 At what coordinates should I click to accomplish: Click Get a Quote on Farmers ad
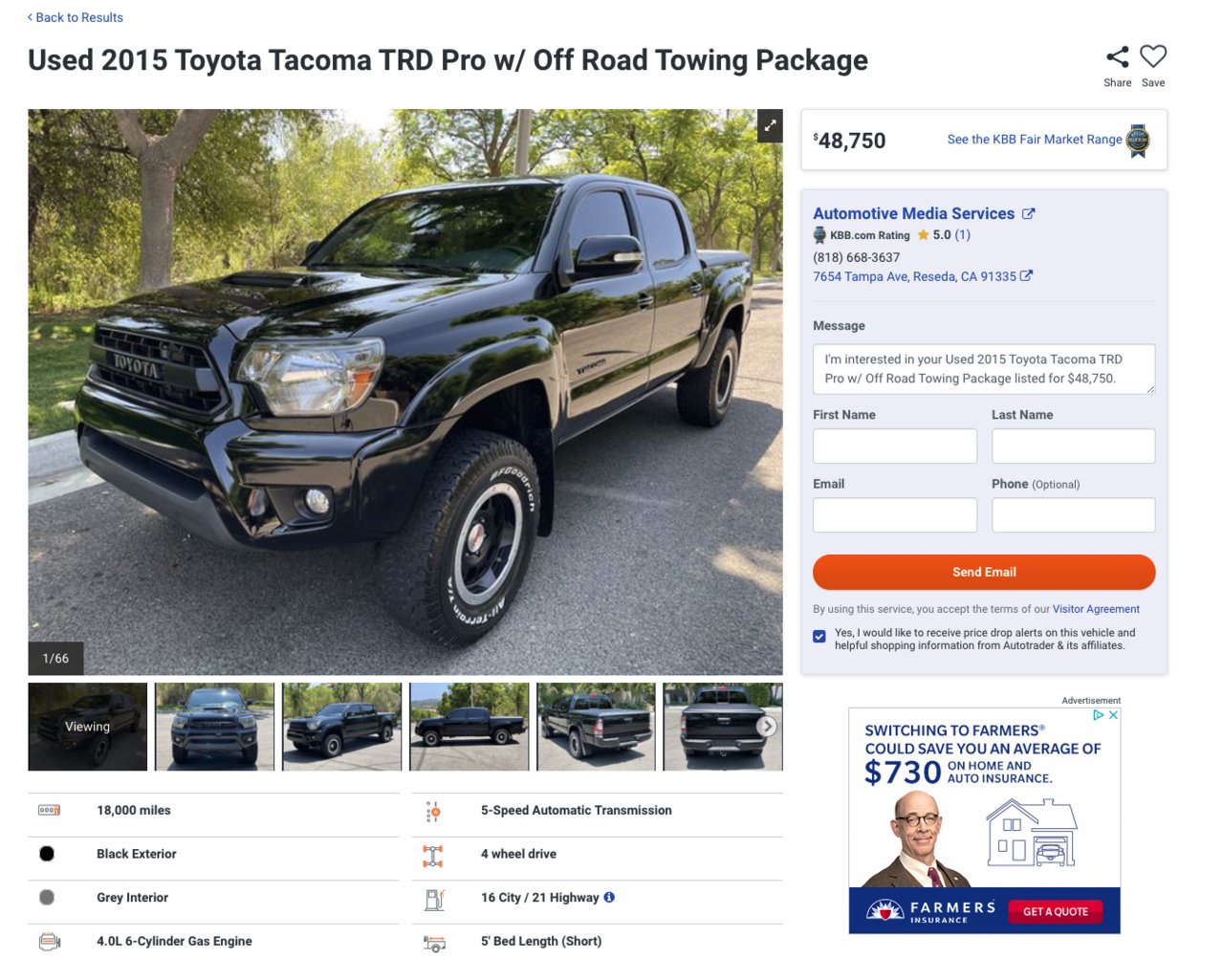[x=1056, y=911]
